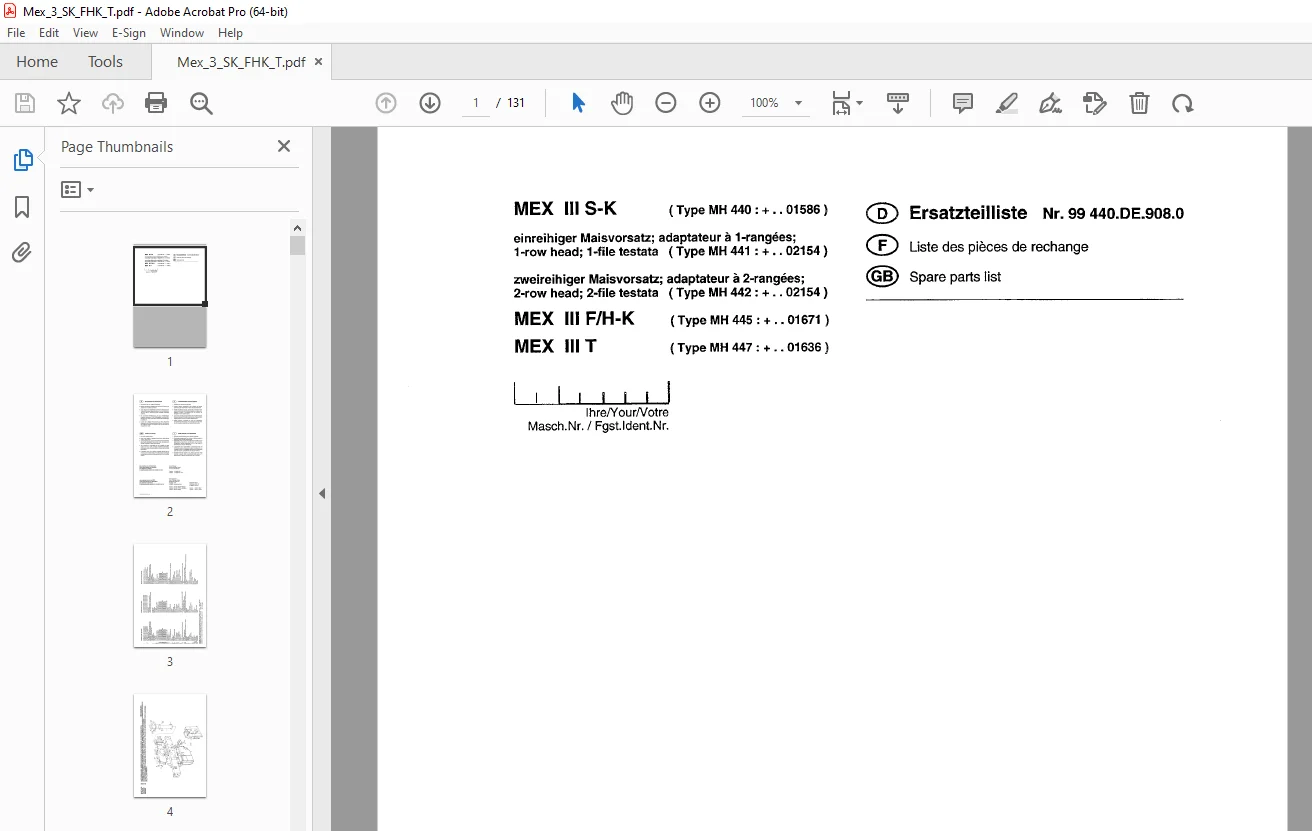Screen dimensions: 1312x831
Task: Click 'Spare parts list' text
Action: pos(955,277)
